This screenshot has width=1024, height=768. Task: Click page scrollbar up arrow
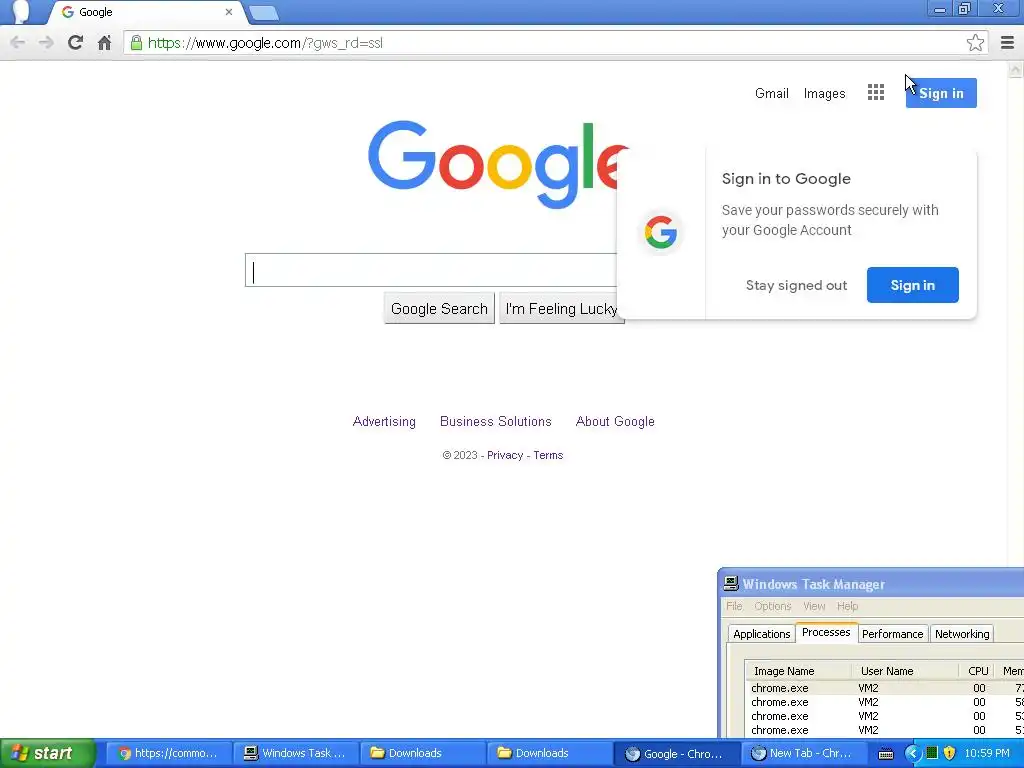[1016, 69]
